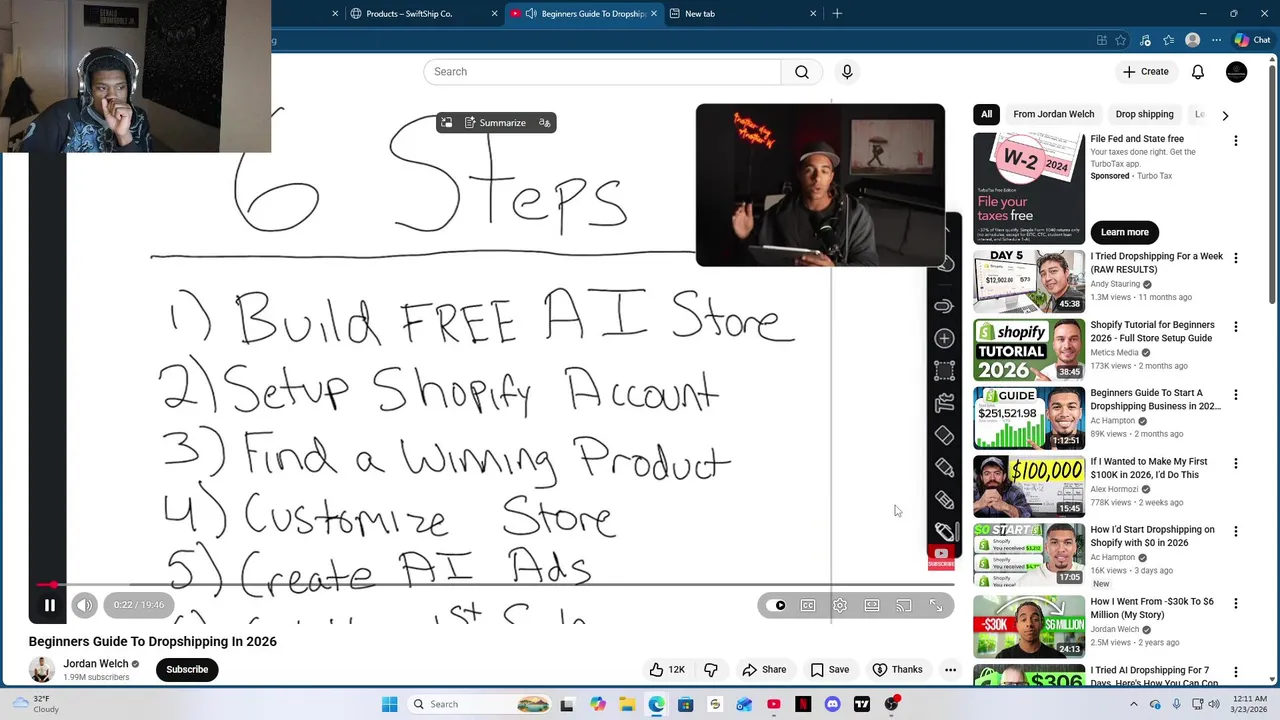This screenshot has width=1280, height=720.
Task: Click the Summarize overlay button
Action: click(x=495, y=123)
